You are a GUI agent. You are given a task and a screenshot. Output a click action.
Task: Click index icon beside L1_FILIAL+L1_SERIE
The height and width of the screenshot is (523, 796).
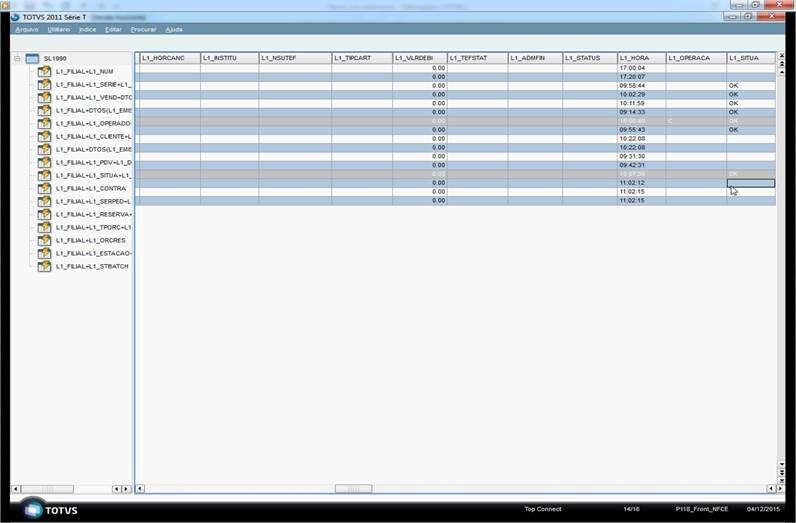point(45,84)
